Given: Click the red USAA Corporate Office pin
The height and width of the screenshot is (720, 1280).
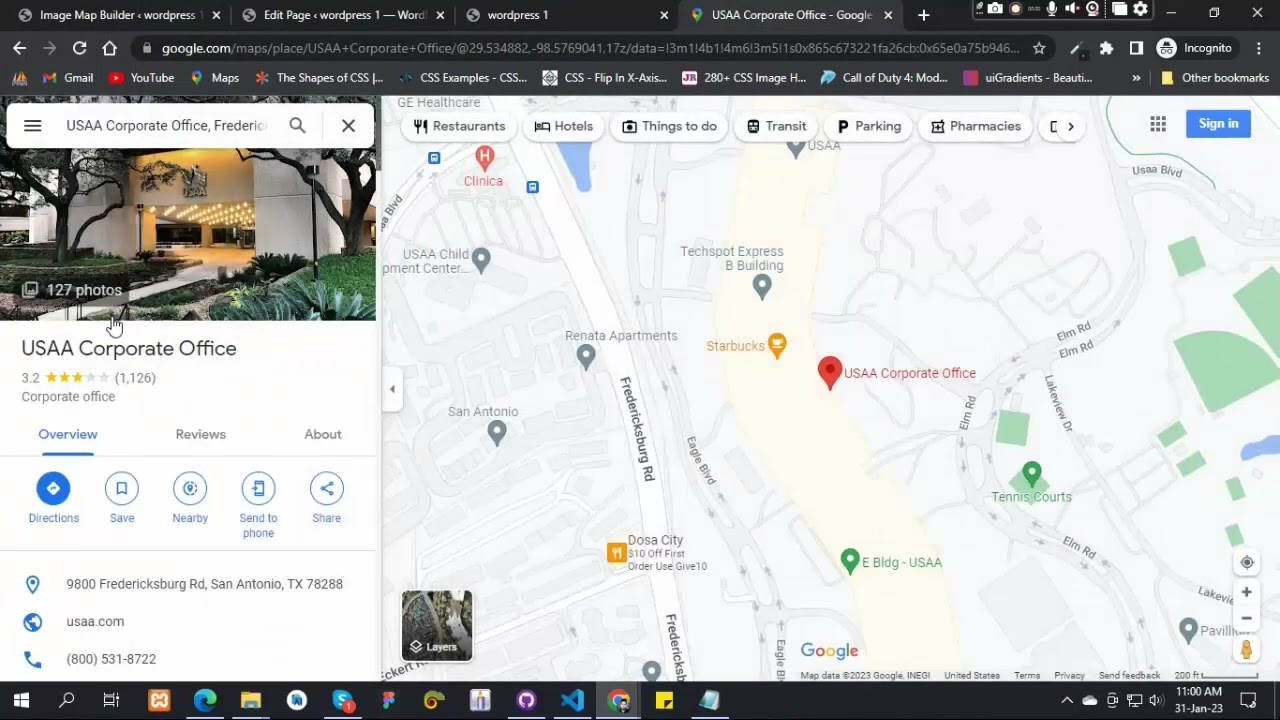Looking at the screenshot, I should click(x=829, y=372).
